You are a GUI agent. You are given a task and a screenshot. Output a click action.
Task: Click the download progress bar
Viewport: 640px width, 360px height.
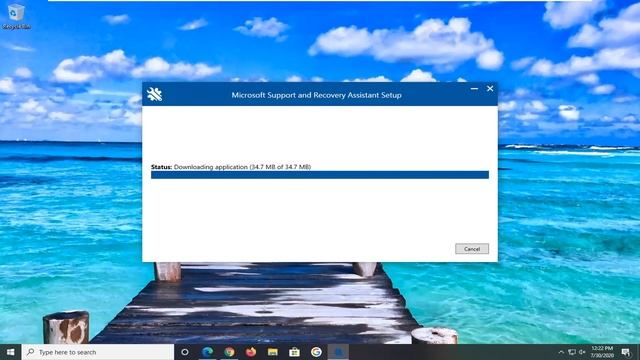320,175
